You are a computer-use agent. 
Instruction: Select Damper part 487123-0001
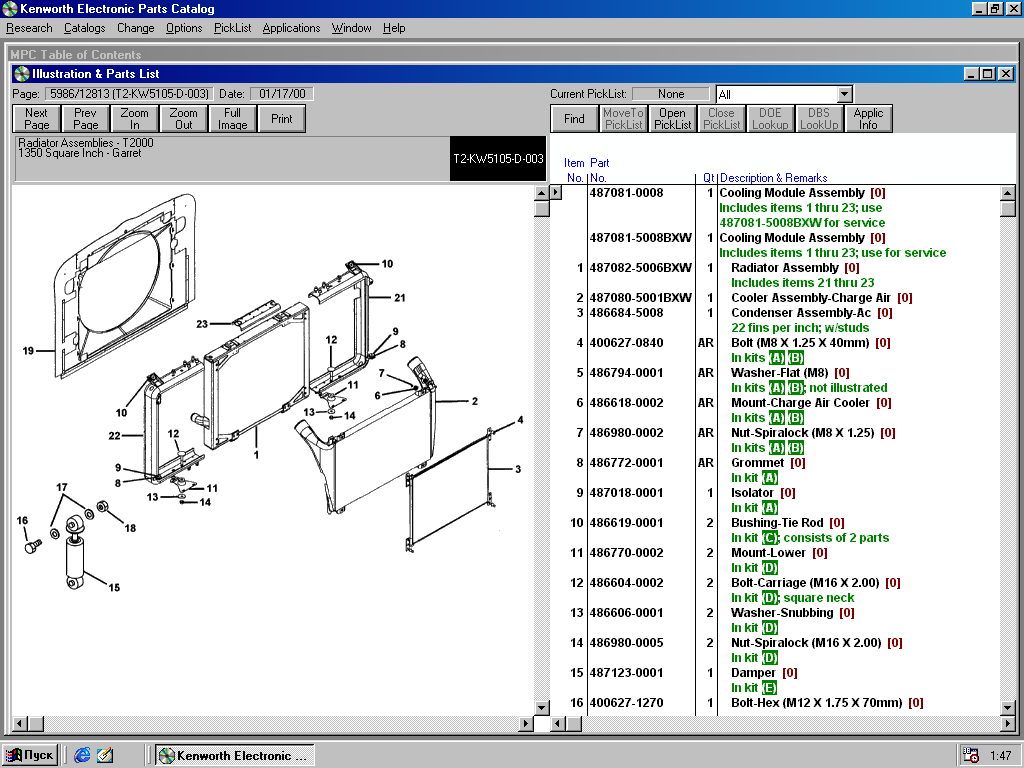(626, 673)
